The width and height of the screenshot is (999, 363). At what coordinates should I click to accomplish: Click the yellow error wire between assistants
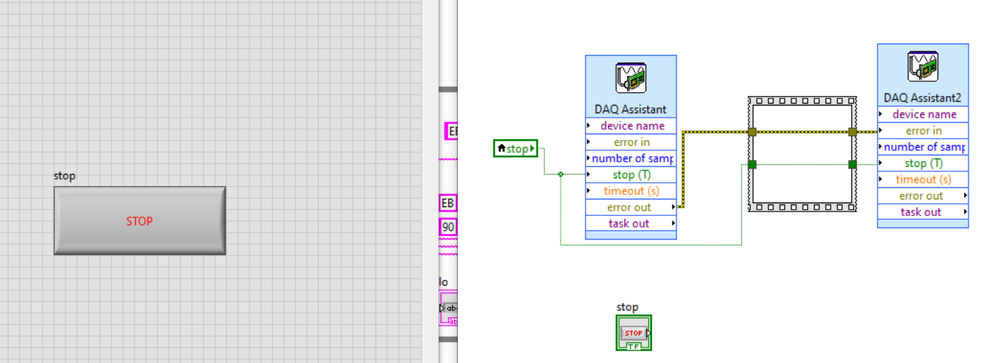(714, 132)
